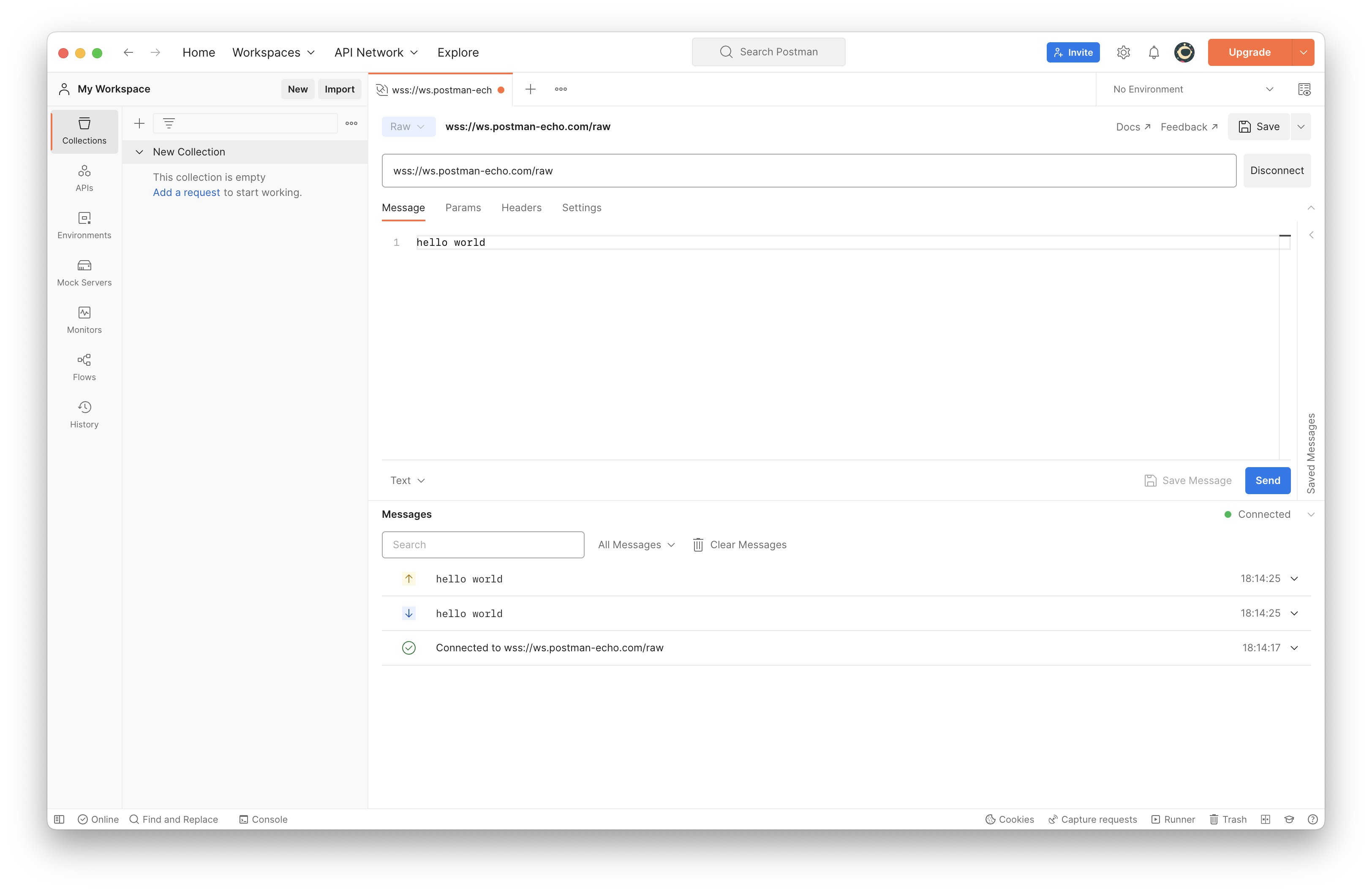Viewport: 1372px width, 892px height.
Task: Open the Postman Console from the status bar
Action: pos(264,819)
